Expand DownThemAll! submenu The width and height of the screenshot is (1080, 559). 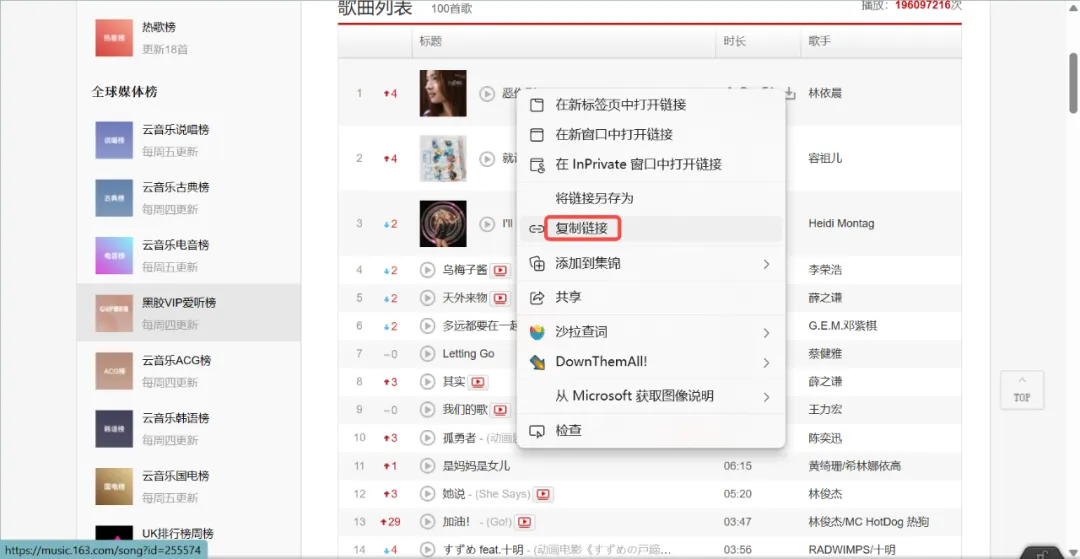(x=650, y=362)
